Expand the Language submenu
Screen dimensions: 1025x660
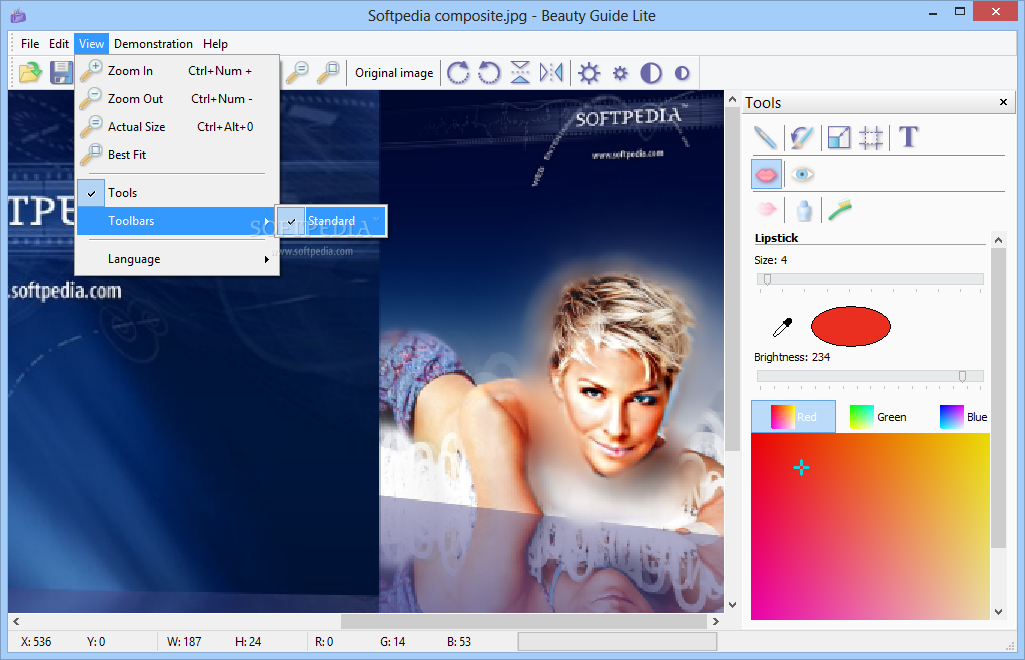[177, 259]
